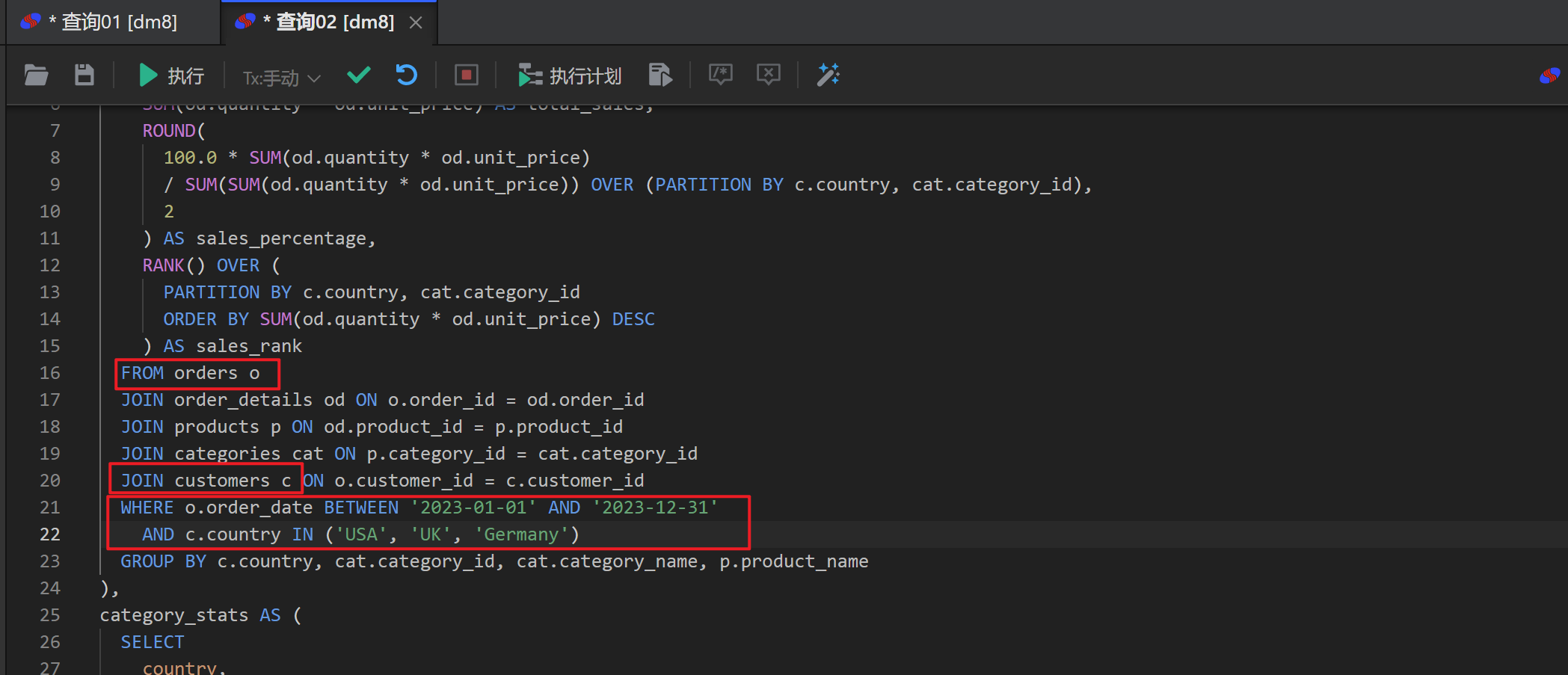Close the 查询02 tab
The image size is (1568, 675).
pos(416,22)
